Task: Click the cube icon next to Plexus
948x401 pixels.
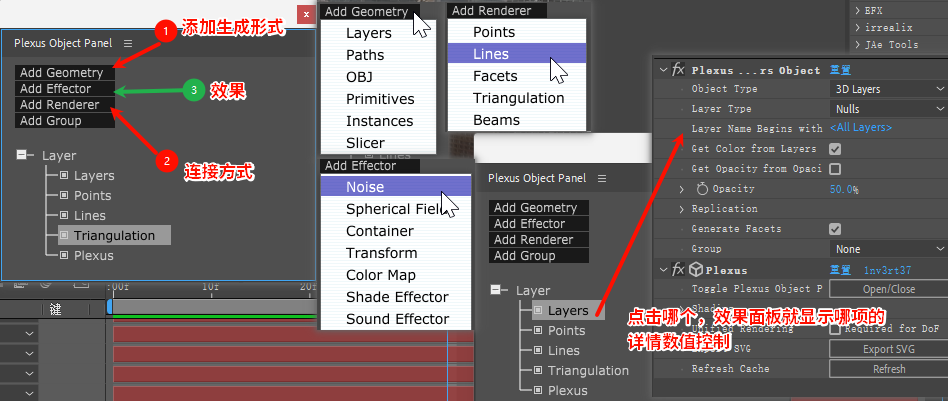Action: [x=695, y=270]
